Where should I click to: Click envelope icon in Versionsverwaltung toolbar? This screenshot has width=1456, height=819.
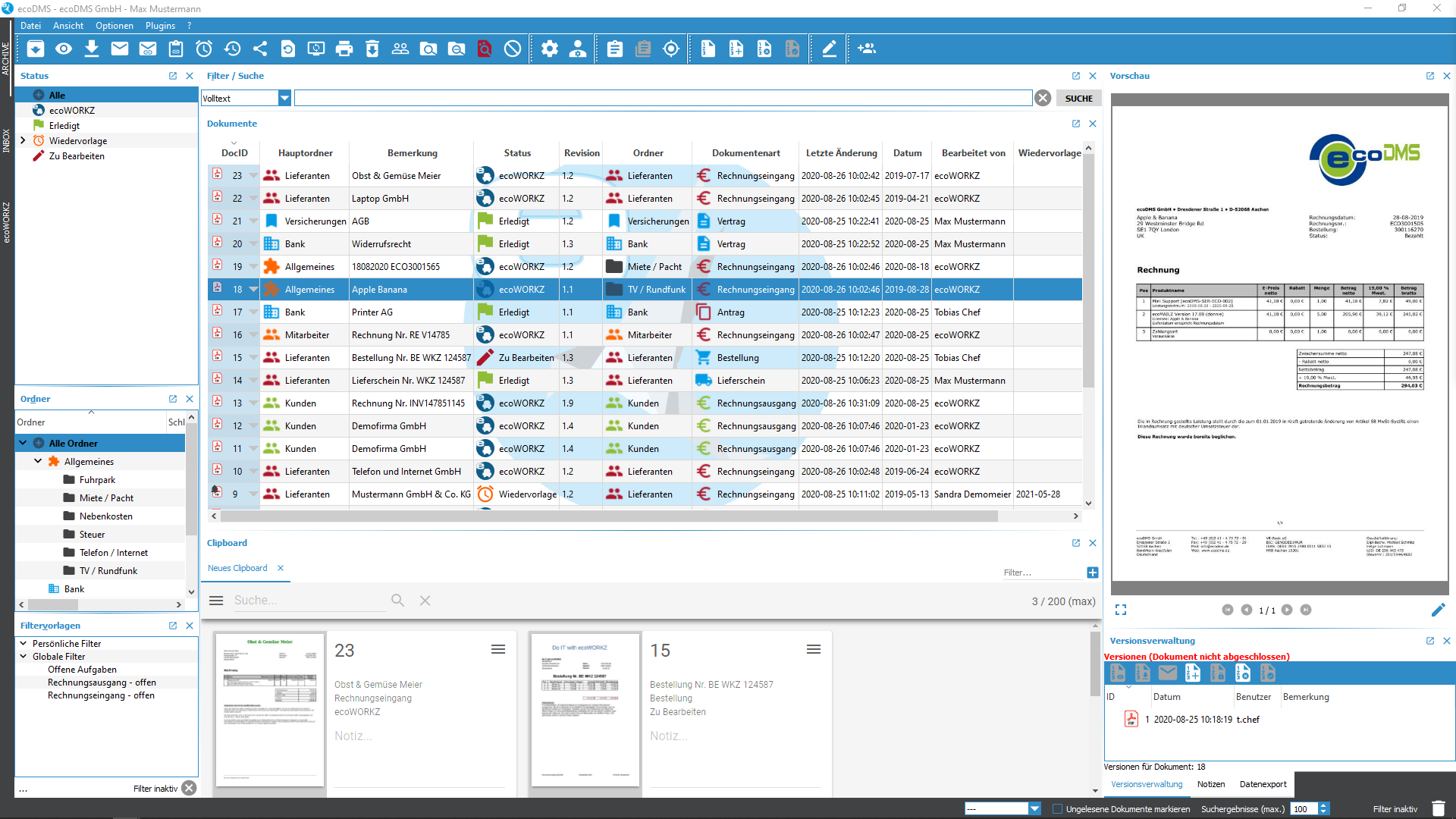(x=1168, y=673)
